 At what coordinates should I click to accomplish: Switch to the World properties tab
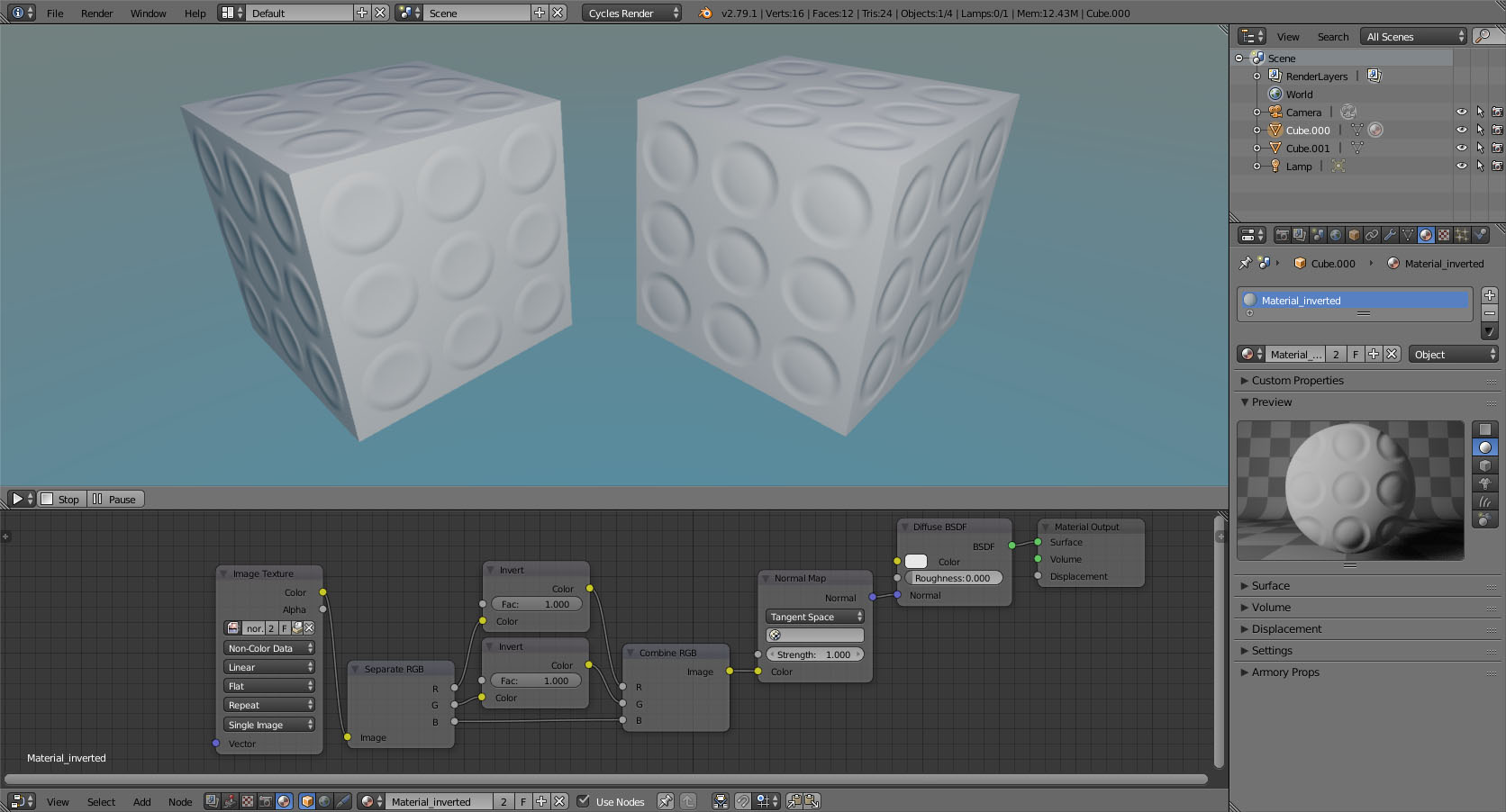point(1336,235)
